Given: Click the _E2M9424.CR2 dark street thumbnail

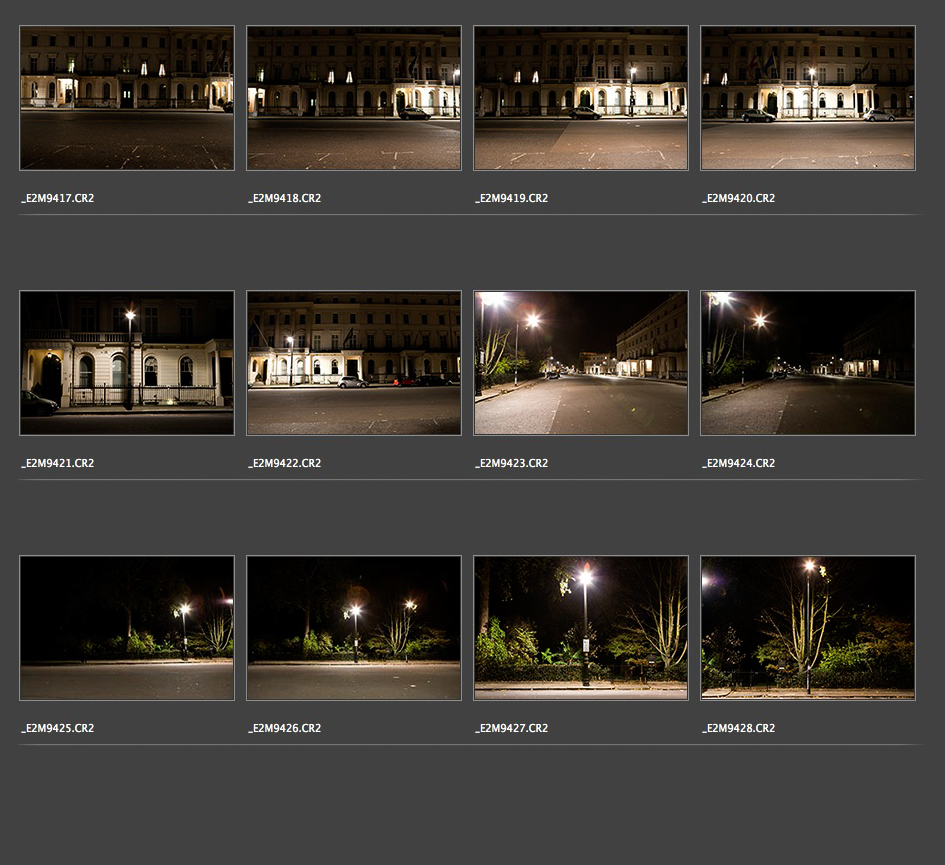Looking at the screenshot, I should (808, 363).
